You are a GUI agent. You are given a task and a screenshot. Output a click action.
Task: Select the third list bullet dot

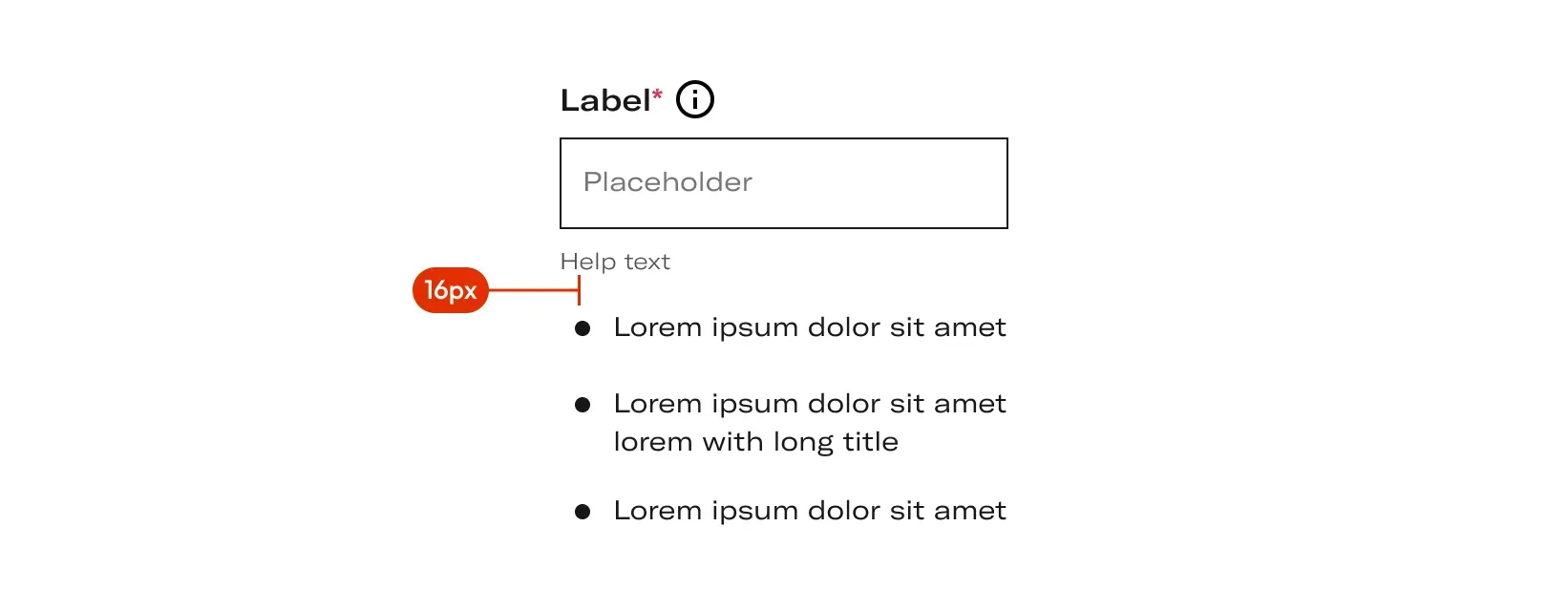coord(583,512)
